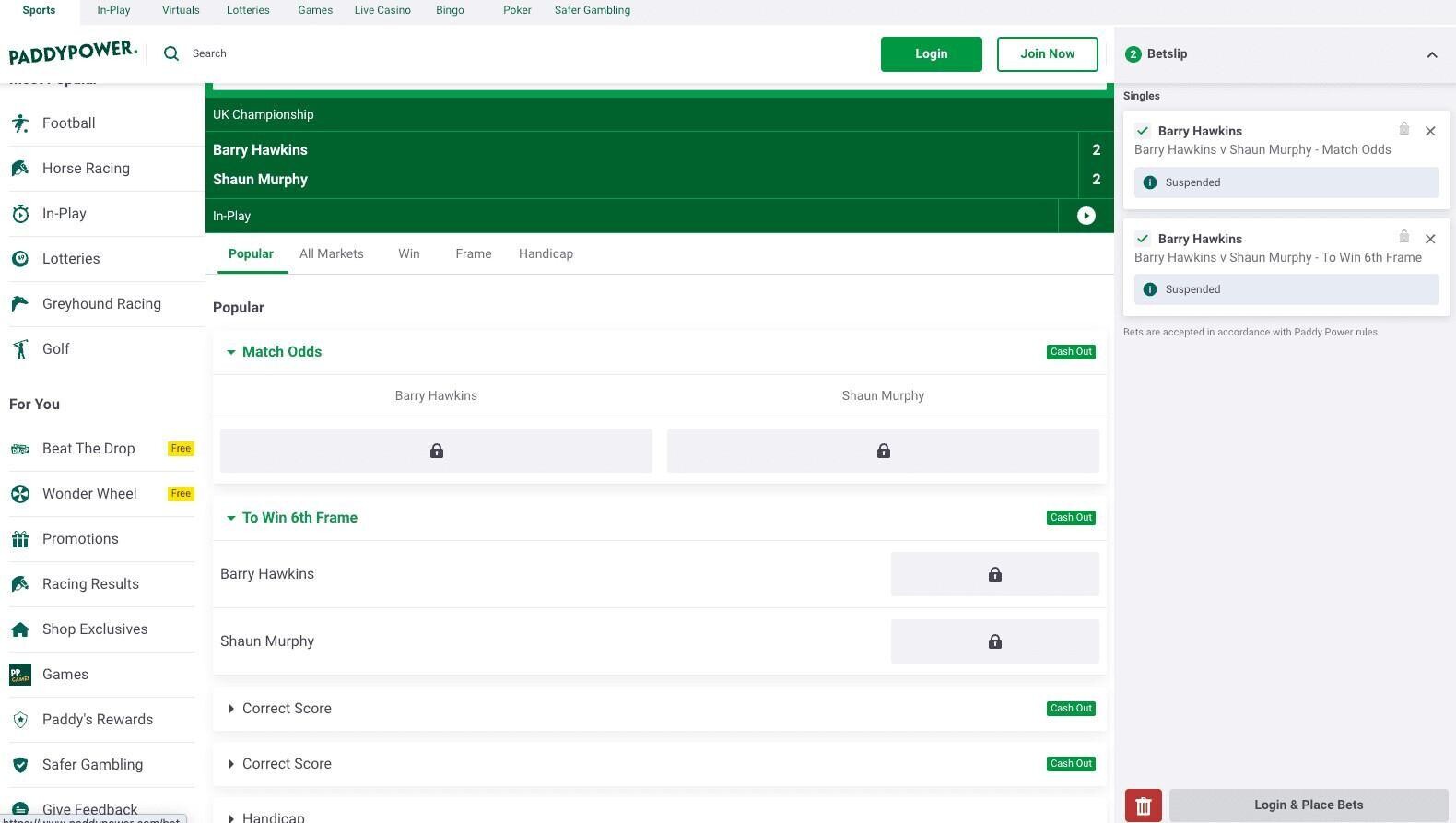Open In-Play in top navigation
The image size is (1456, 823).
coord(113,10)
